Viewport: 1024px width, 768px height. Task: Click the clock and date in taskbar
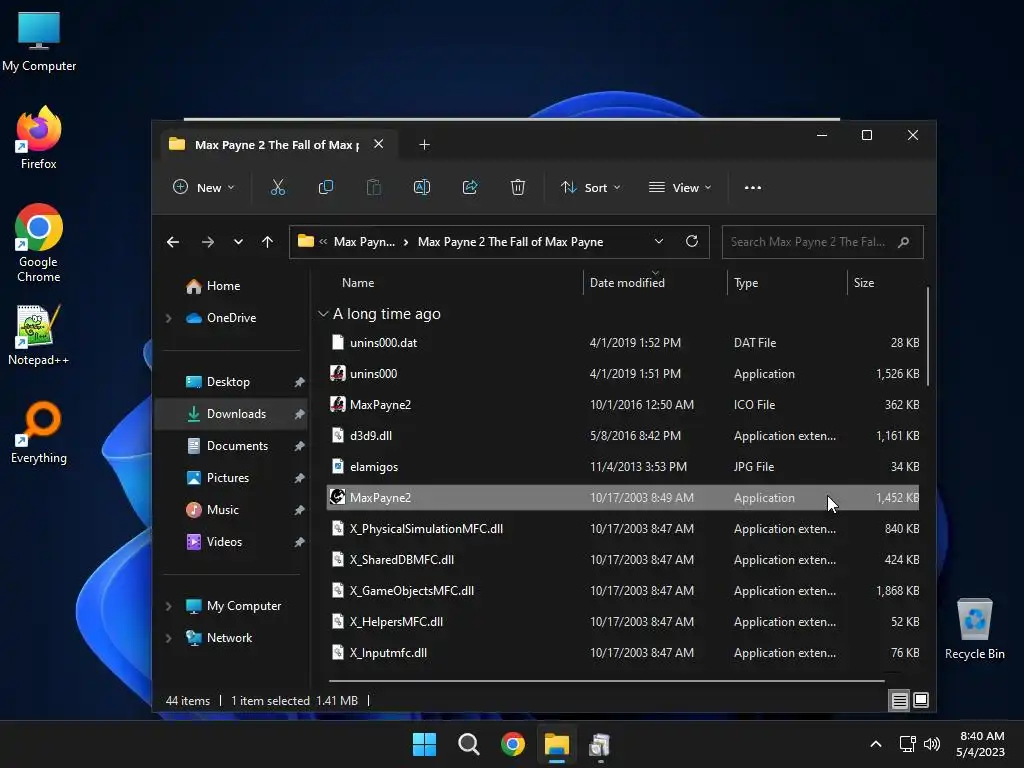point(980,744)
